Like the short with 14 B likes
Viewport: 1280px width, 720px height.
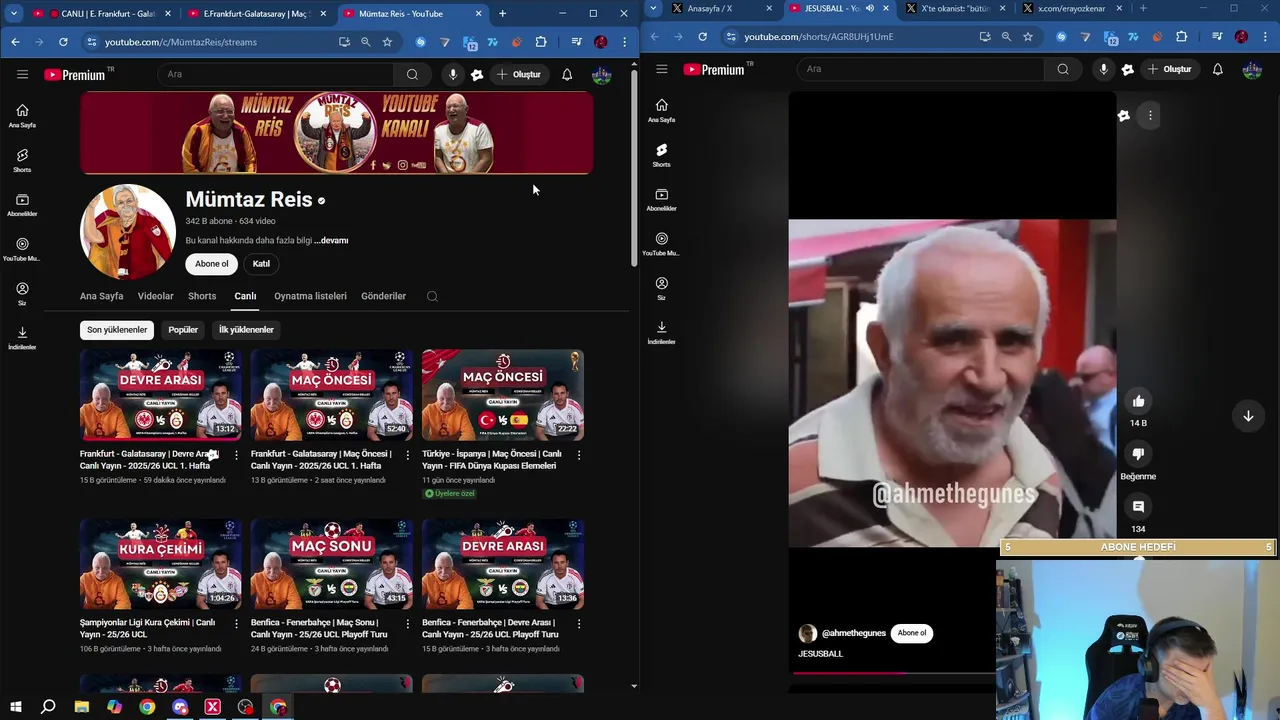(x=1138, y=401)
